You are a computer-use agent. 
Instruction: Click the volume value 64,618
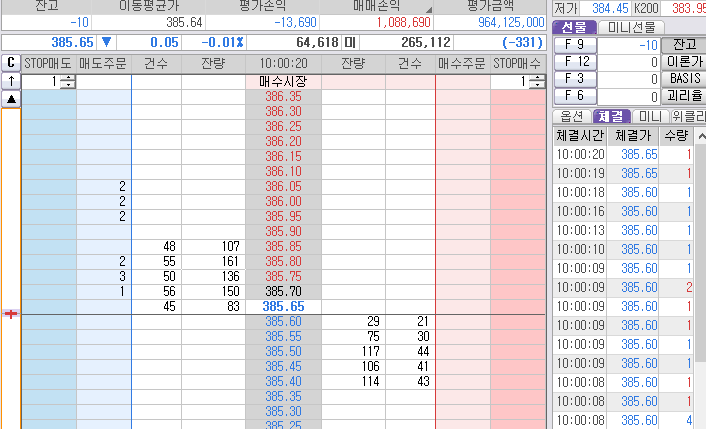point(317,42)
